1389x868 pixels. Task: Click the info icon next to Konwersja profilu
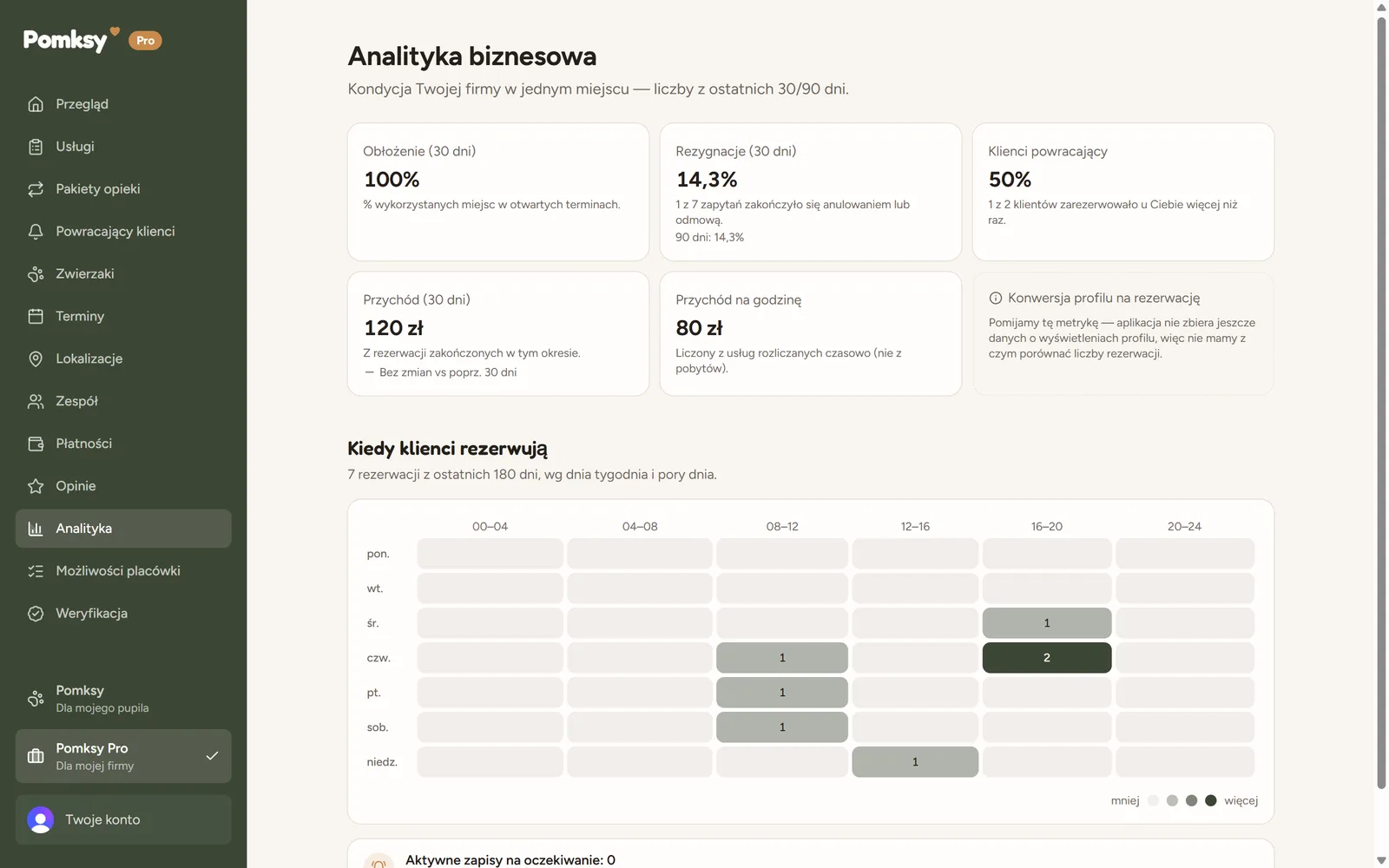[996, 298]
